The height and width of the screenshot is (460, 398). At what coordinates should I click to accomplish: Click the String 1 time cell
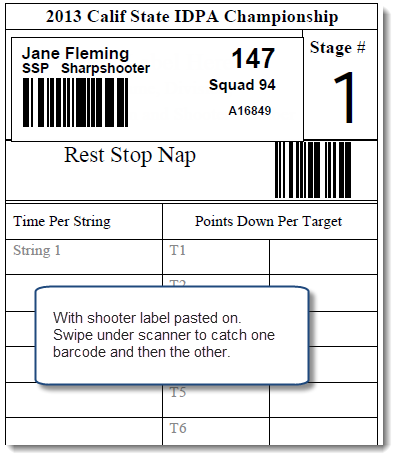tap(84, 257)
